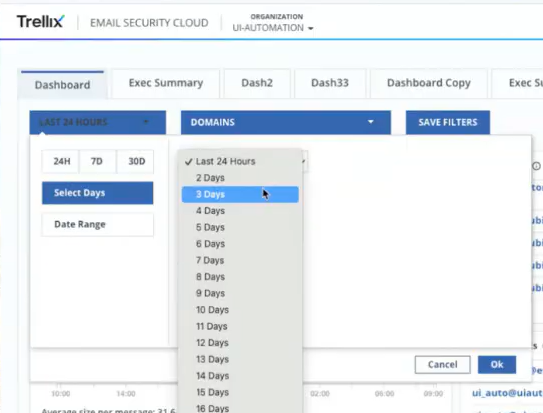Image resolution: width=543 pixels, height=413 pixels.
Task: Collapse the Last 24 Hours time filter
Action: (x=98, y=122)
